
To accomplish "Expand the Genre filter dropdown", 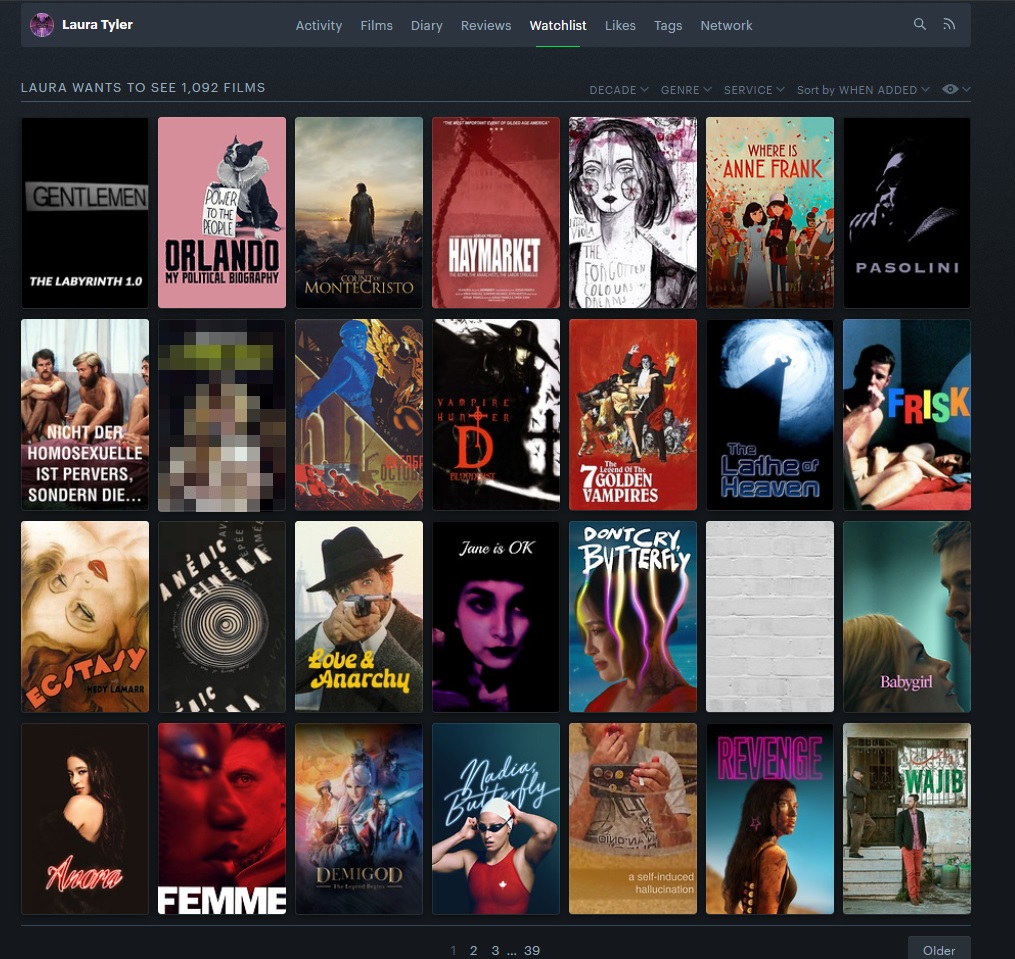I will click(686, 90).
